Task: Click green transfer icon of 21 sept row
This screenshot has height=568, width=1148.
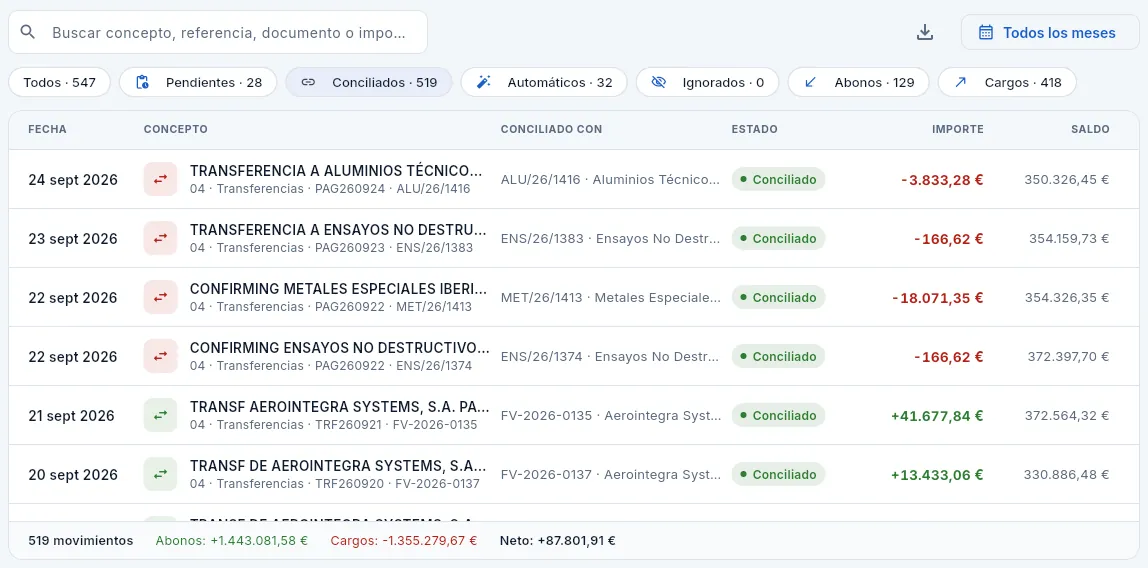Action: click(x=160, y=416)
